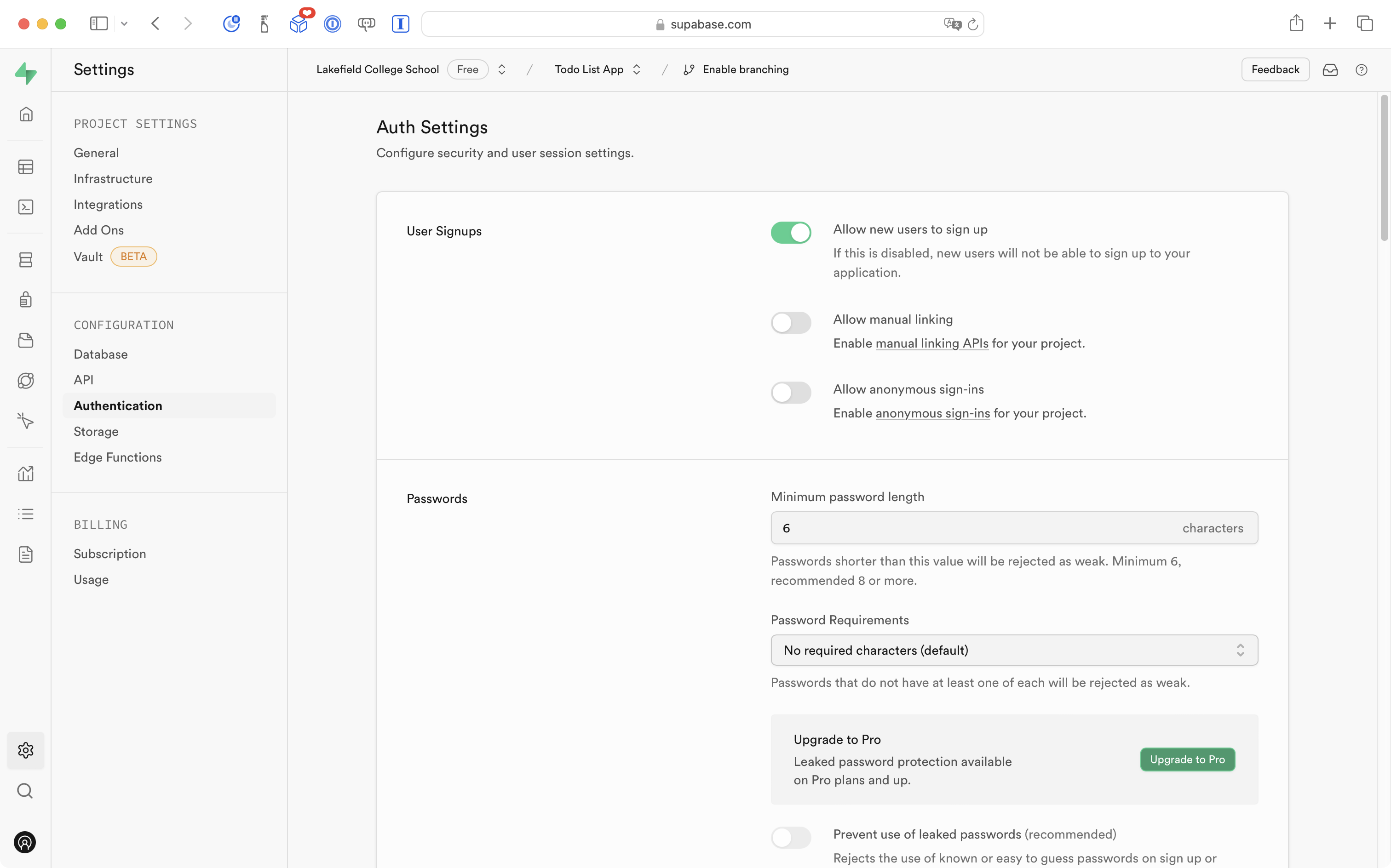
Task: Click the Upgrade to Pro button
Action: coord(1187,759)
